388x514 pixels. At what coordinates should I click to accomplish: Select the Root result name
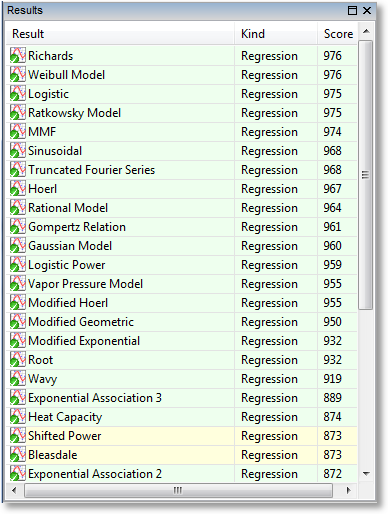tap(41, 360)
